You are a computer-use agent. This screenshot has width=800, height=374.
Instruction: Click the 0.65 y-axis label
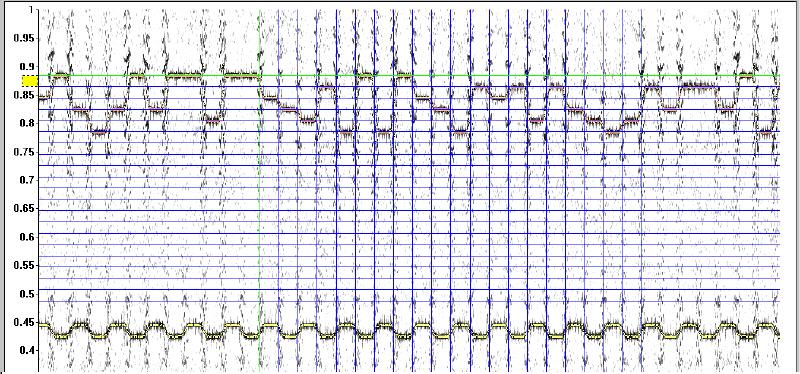tap(24, 208)
